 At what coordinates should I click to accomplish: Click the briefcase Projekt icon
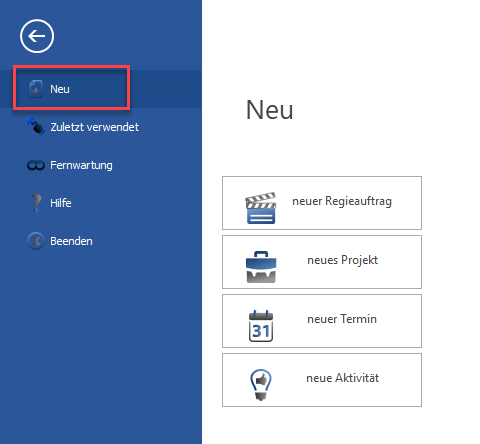261,267
